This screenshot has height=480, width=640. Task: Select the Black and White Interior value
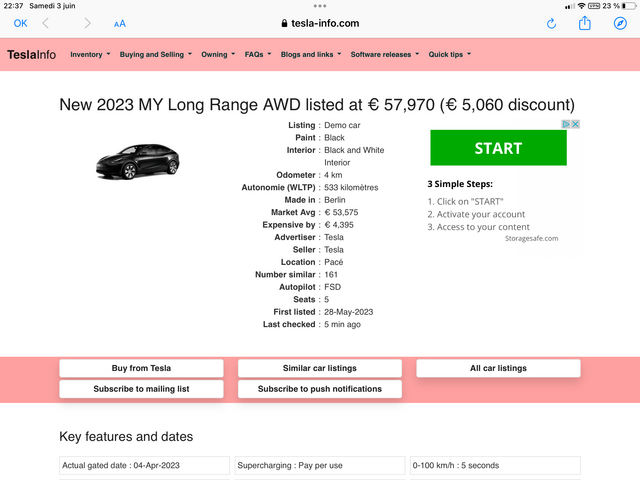click(x=354, y=156)
